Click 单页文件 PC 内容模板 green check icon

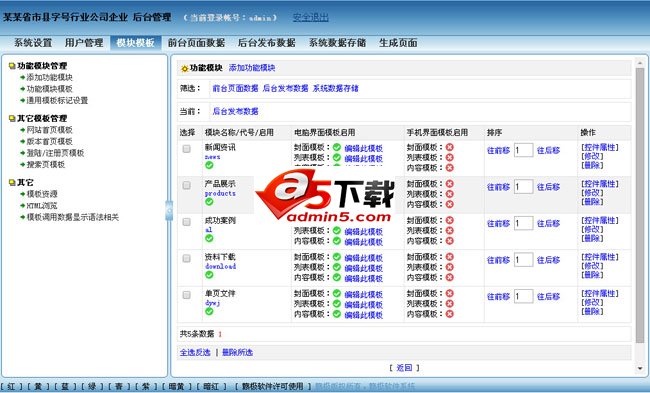(x=337, y=314)
